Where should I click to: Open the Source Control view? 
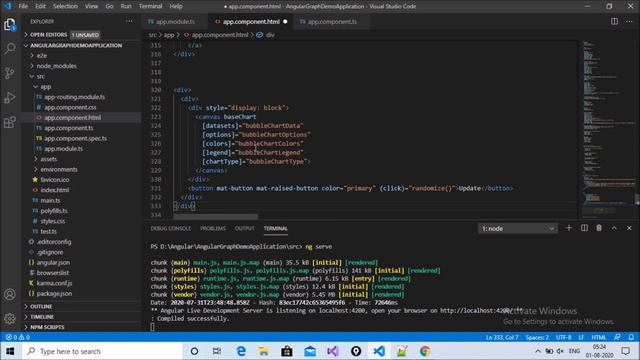pyautogui.click(x=10, y=73)
